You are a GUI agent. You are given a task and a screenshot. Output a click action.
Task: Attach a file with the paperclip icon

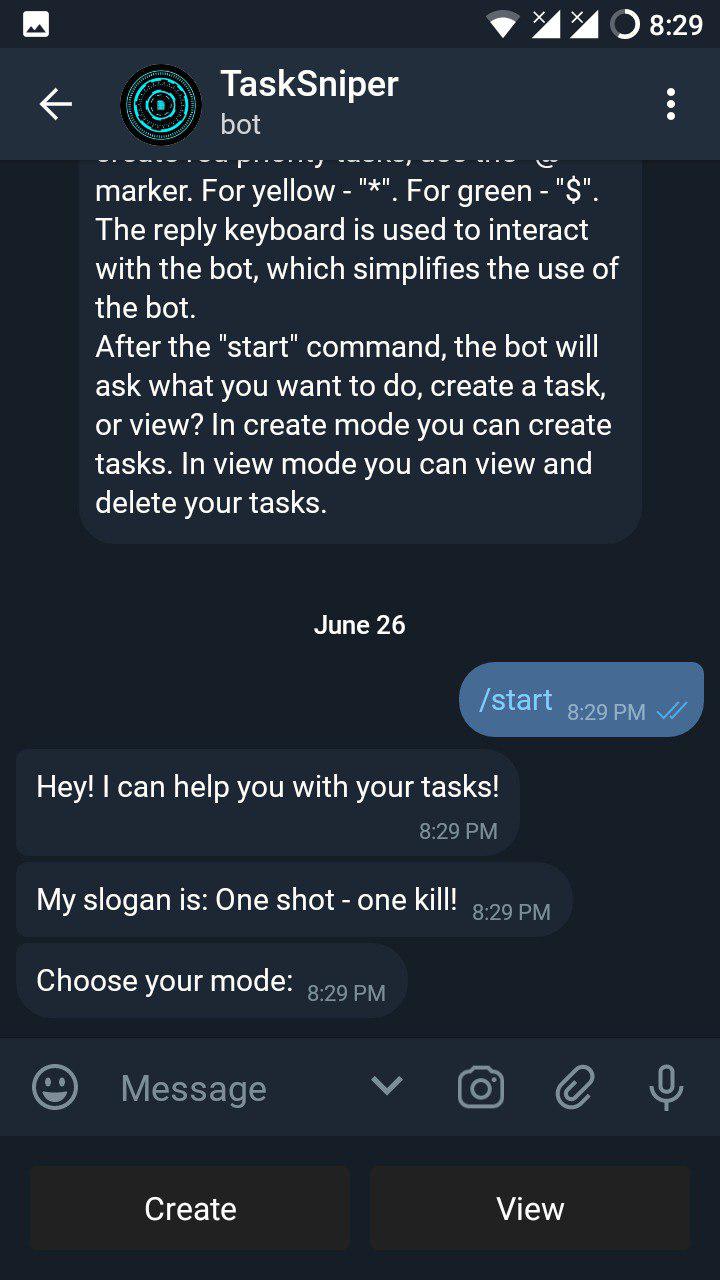(574, 1087)
